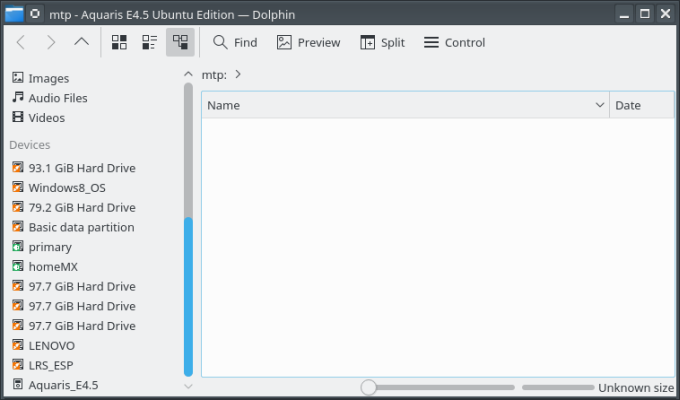Go forward using the Forward arrow

click(x=51, y=42)
